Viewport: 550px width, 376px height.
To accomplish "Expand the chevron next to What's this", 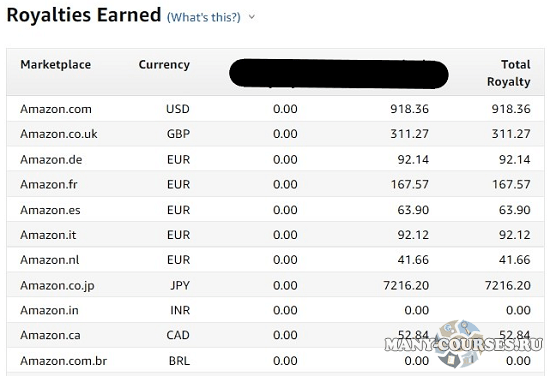I will pyautogui.click(x=251, y=16).
